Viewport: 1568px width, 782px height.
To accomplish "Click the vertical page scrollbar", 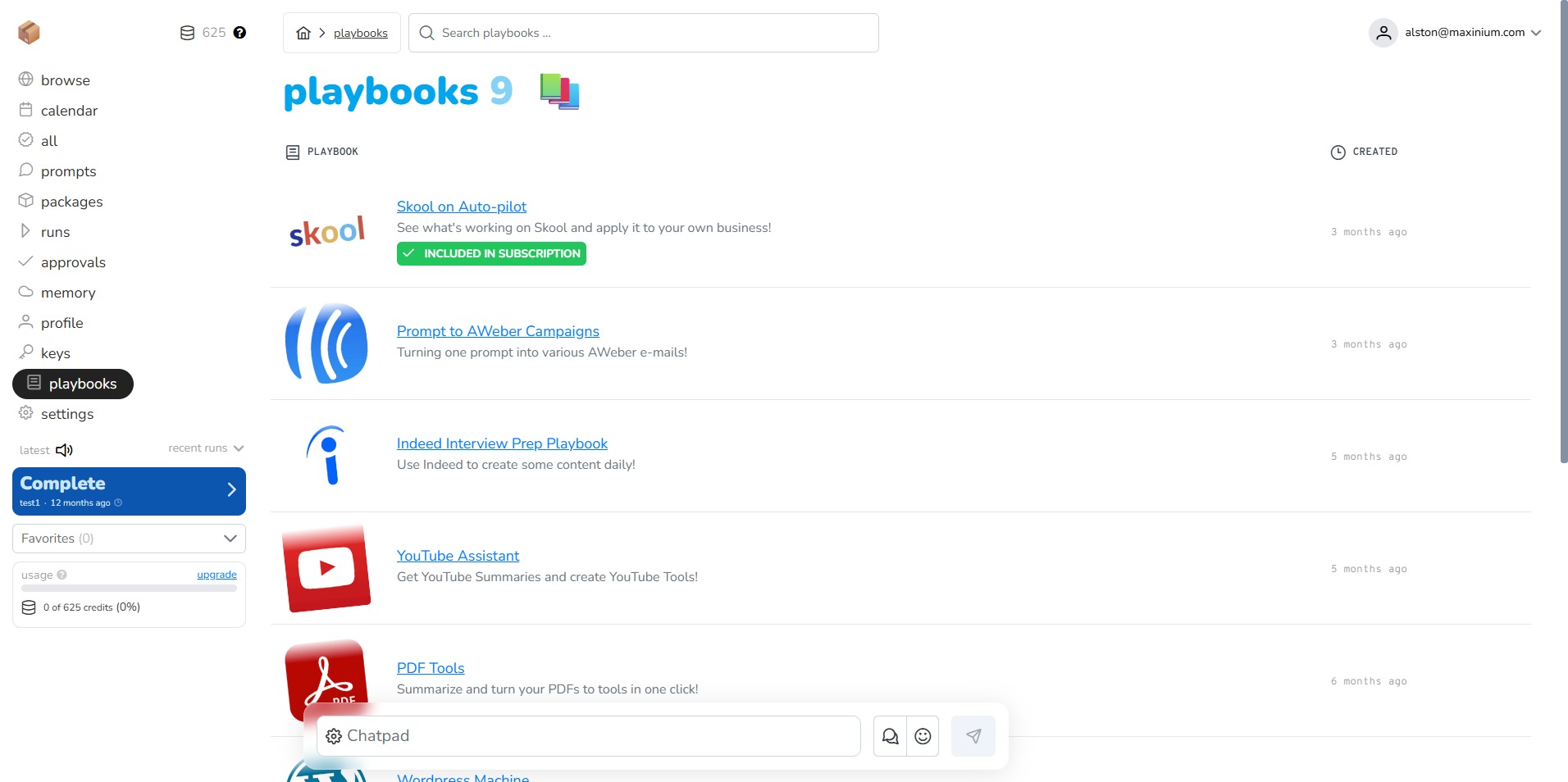I will click(x=1563, y=232).
